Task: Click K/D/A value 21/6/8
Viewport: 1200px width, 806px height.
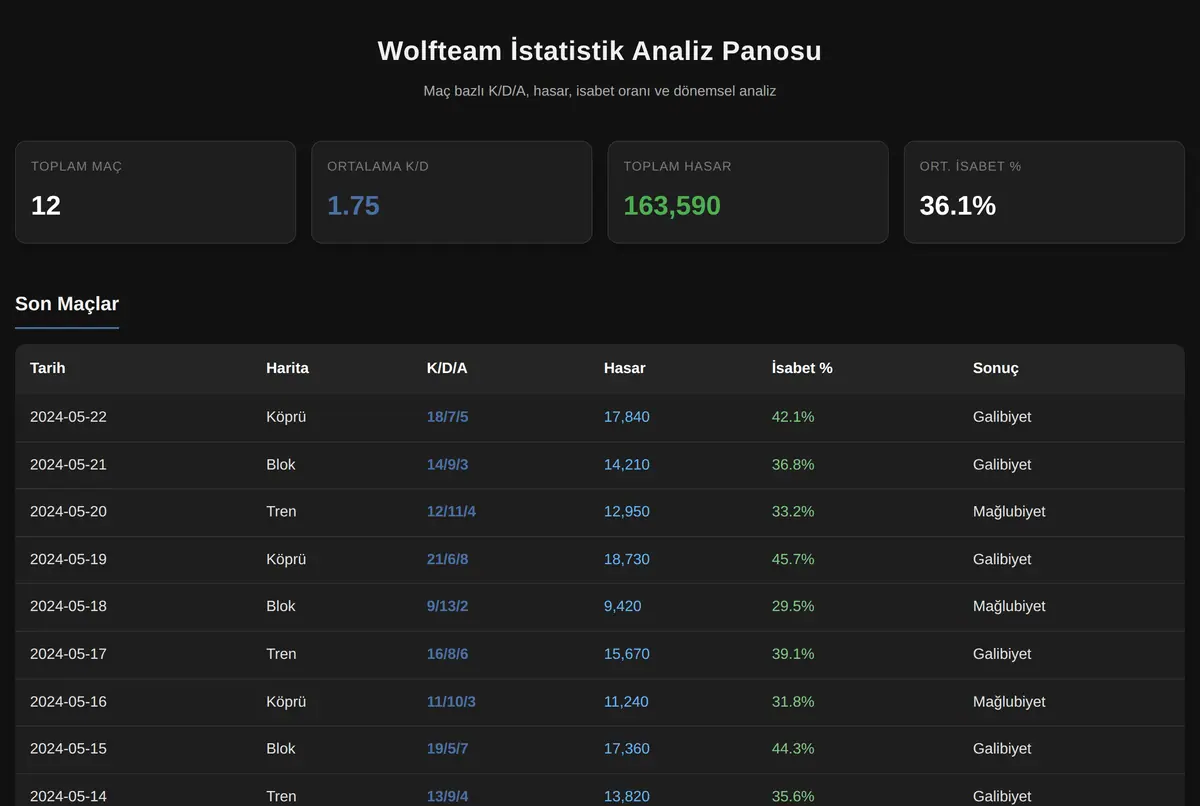Action: (447, 560)
